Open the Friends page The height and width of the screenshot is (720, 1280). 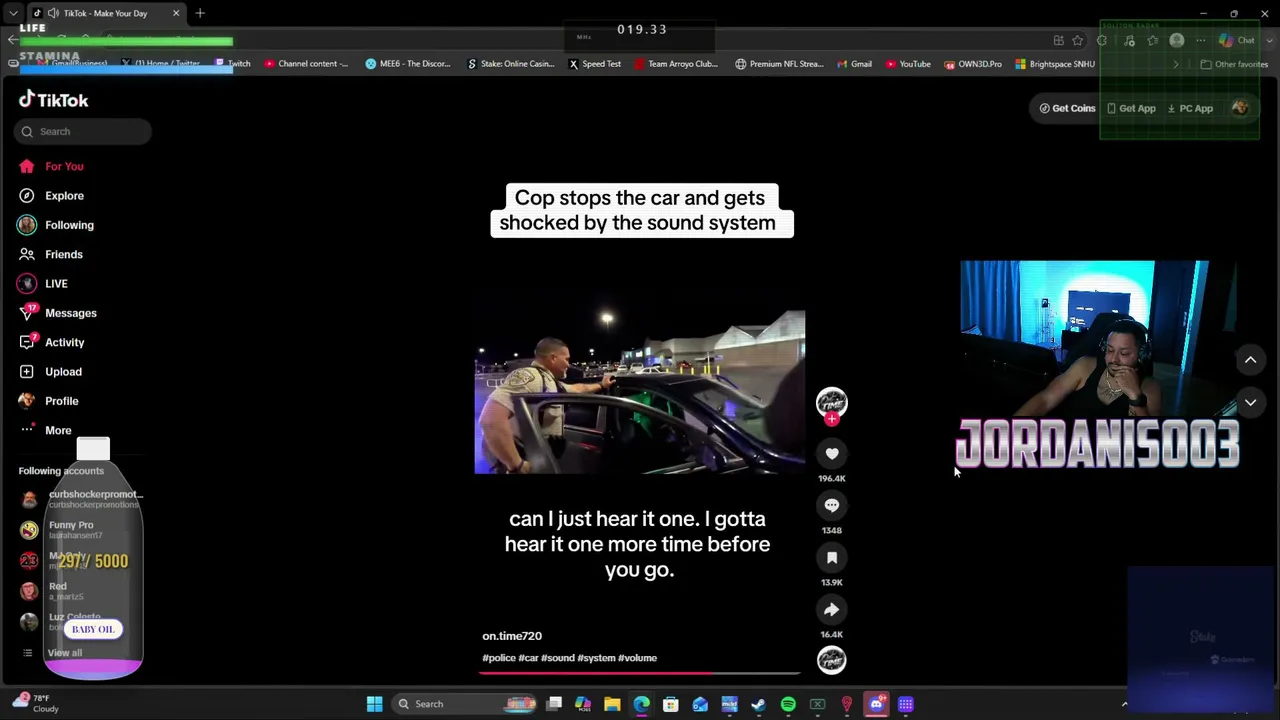pos(50,254)
